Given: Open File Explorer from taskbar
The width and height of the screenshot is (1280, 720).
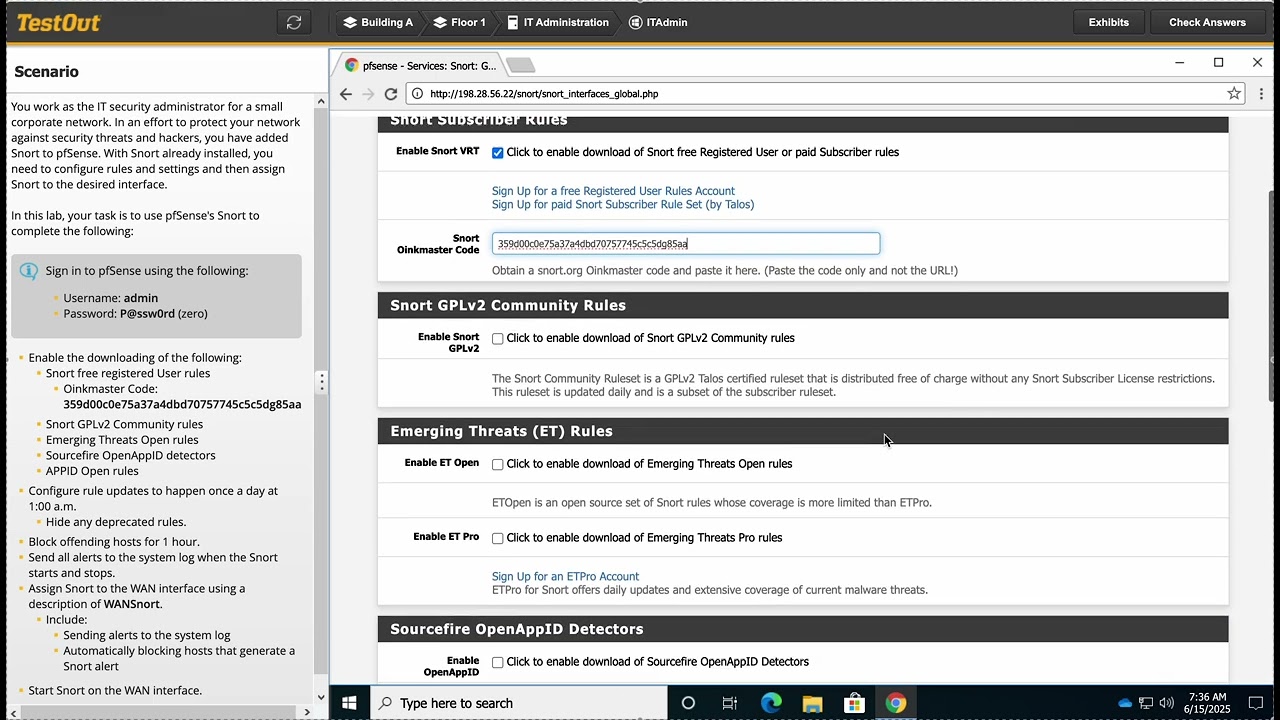Looking at the screenshot, I should 812,703.
